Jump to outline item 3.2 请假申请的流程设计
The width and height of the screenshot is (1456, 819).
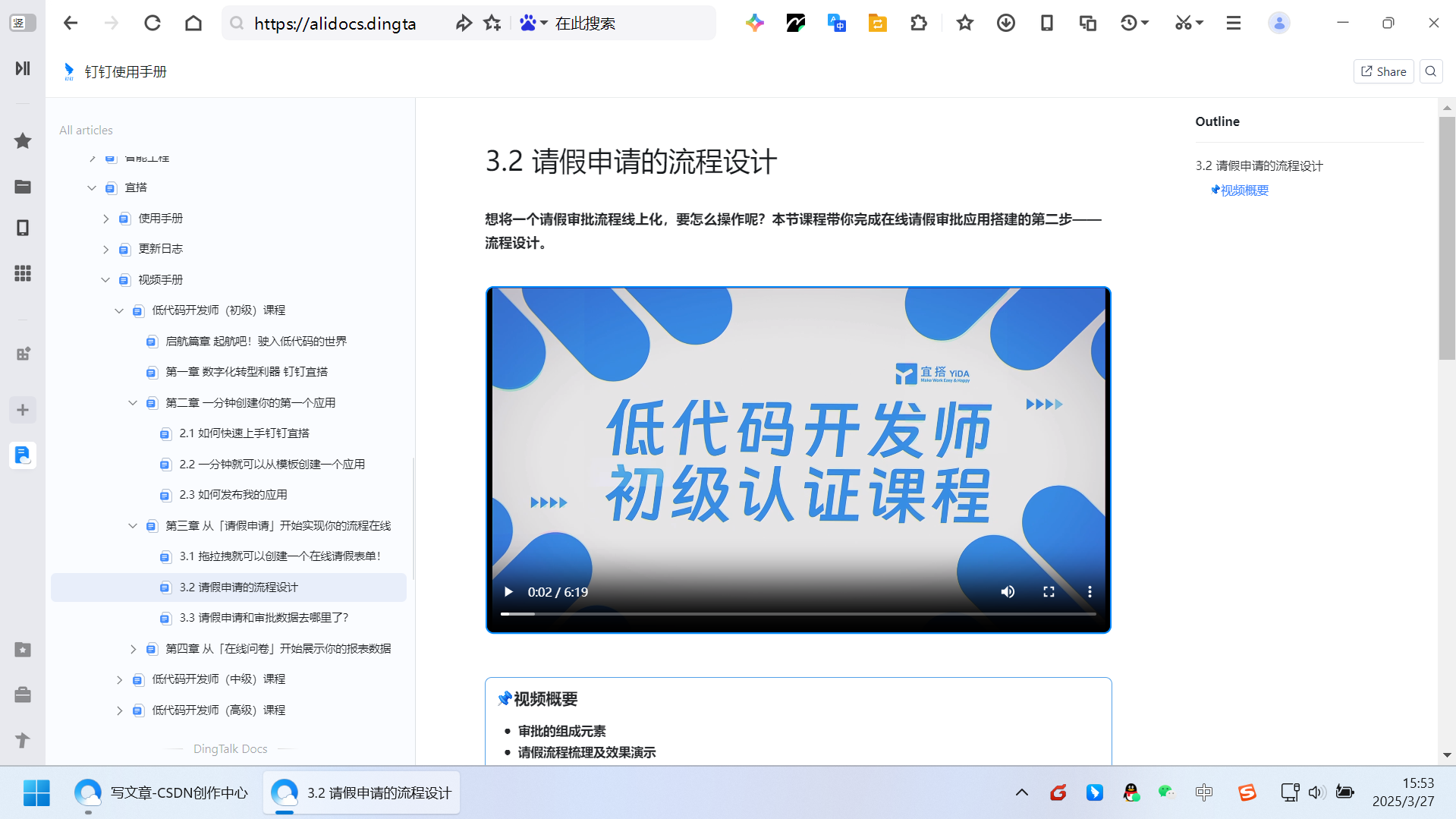click(1259, 165)
